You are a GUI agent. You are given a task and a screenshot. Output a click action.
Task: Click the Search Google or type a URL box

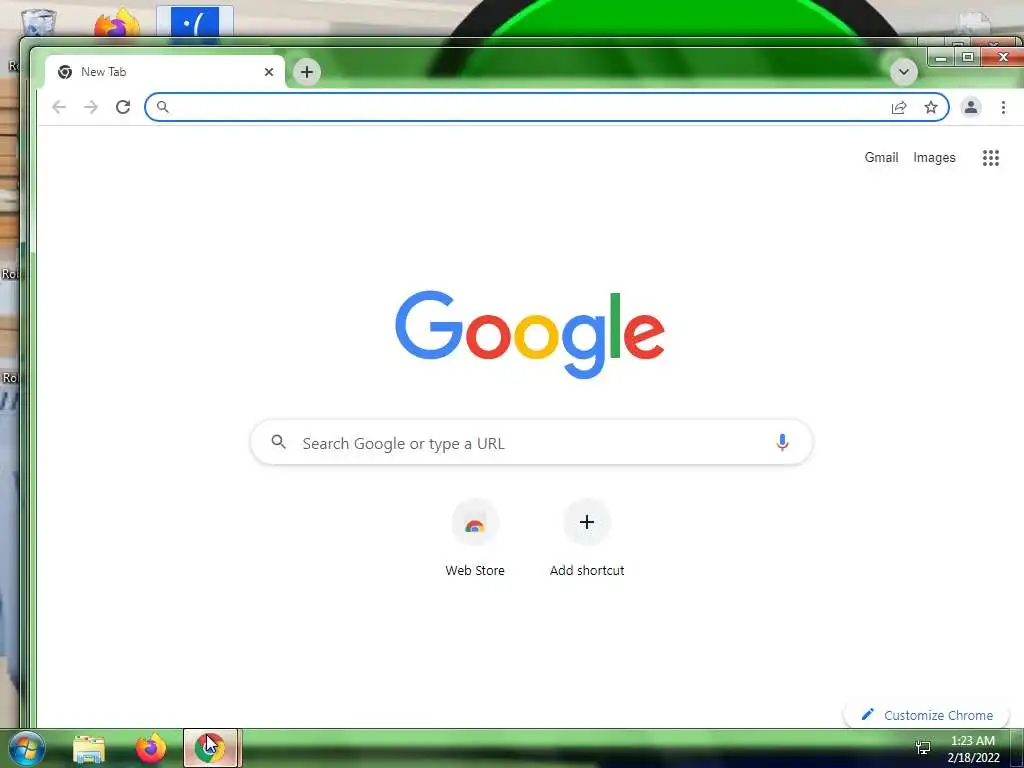531,443
